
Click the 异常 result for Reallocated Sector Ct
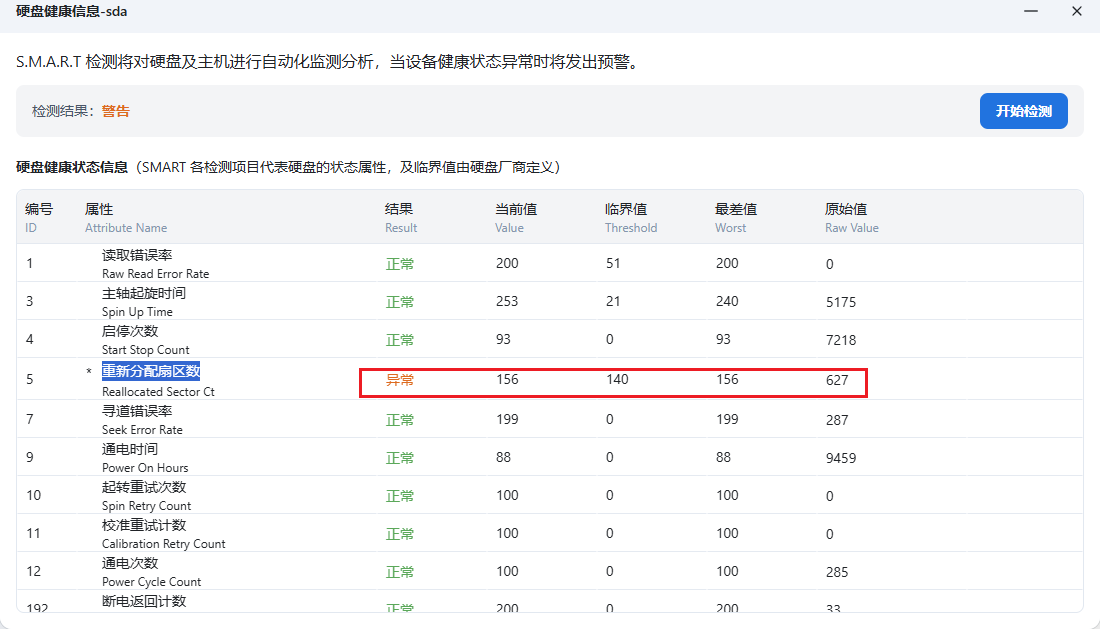click(x=400, y=380)
